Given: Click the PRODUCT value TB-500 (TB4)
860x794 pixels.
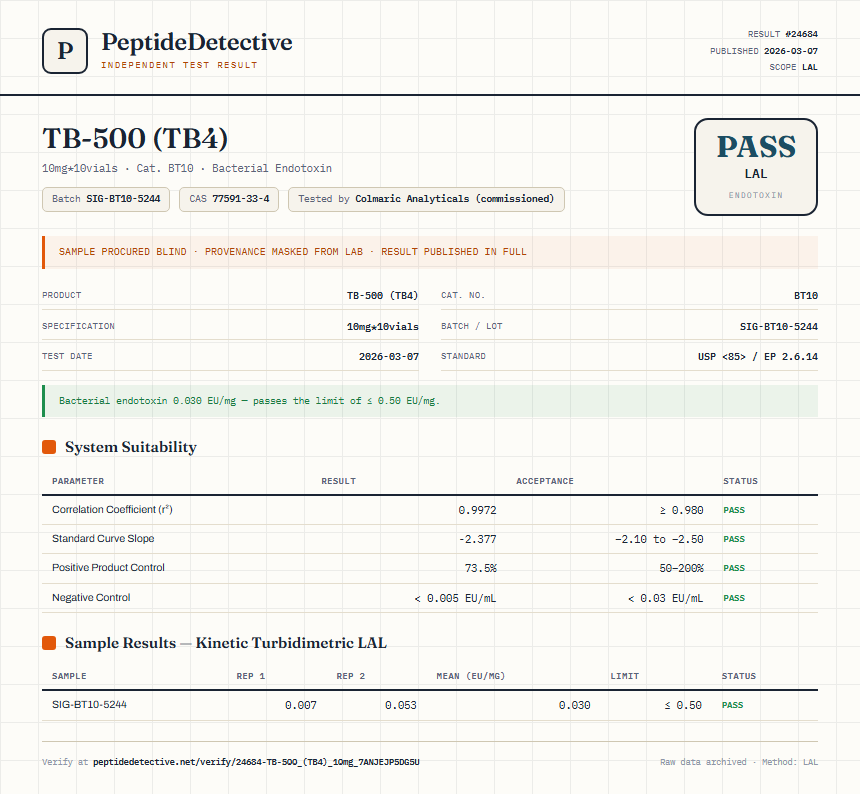Looking at the screenshot, I should click(x=382, y=296).
